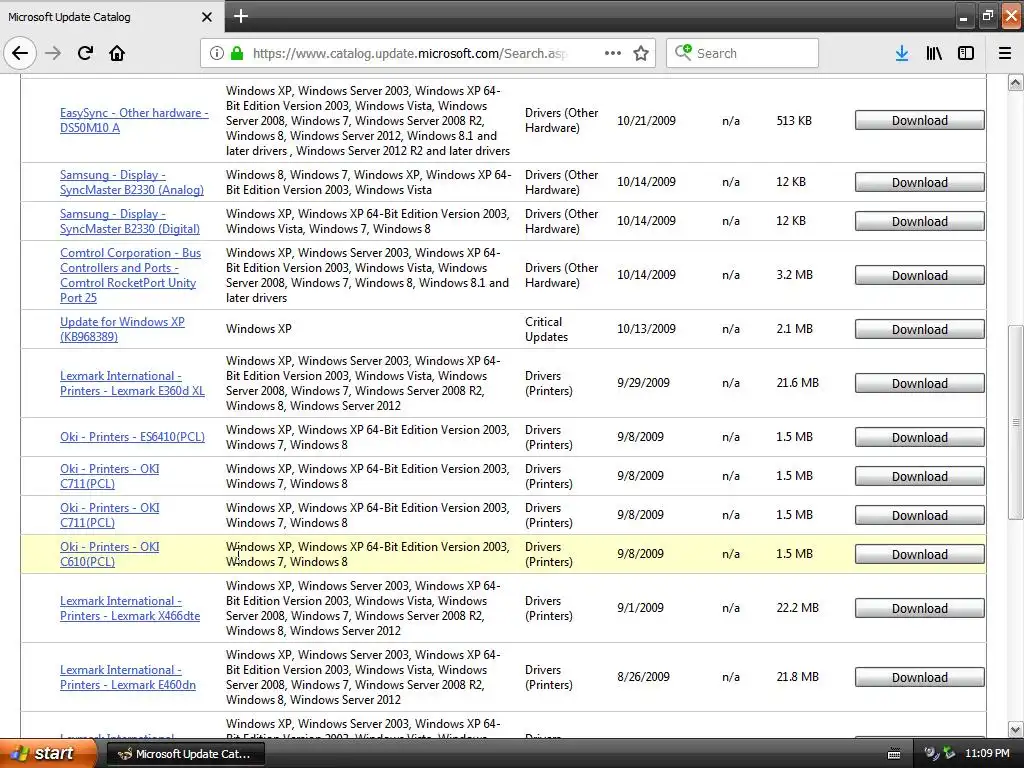Open Samsung SyncMaster B2330 (Analog) link

point(132,182)
